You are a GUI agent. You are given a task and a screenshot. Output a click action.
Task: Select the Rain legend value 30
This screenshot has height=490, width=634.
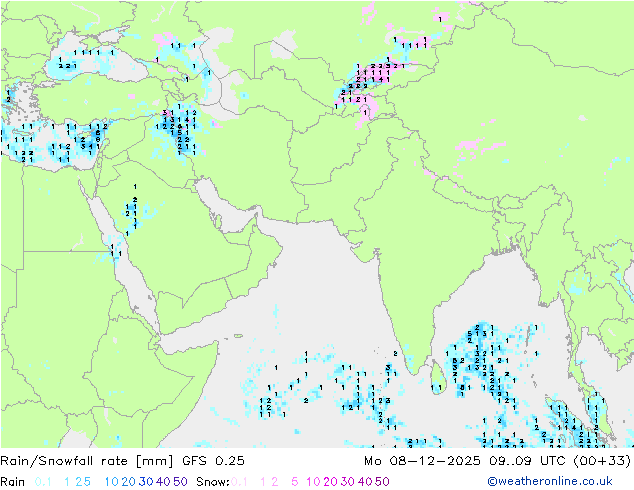tap(146, 482)
